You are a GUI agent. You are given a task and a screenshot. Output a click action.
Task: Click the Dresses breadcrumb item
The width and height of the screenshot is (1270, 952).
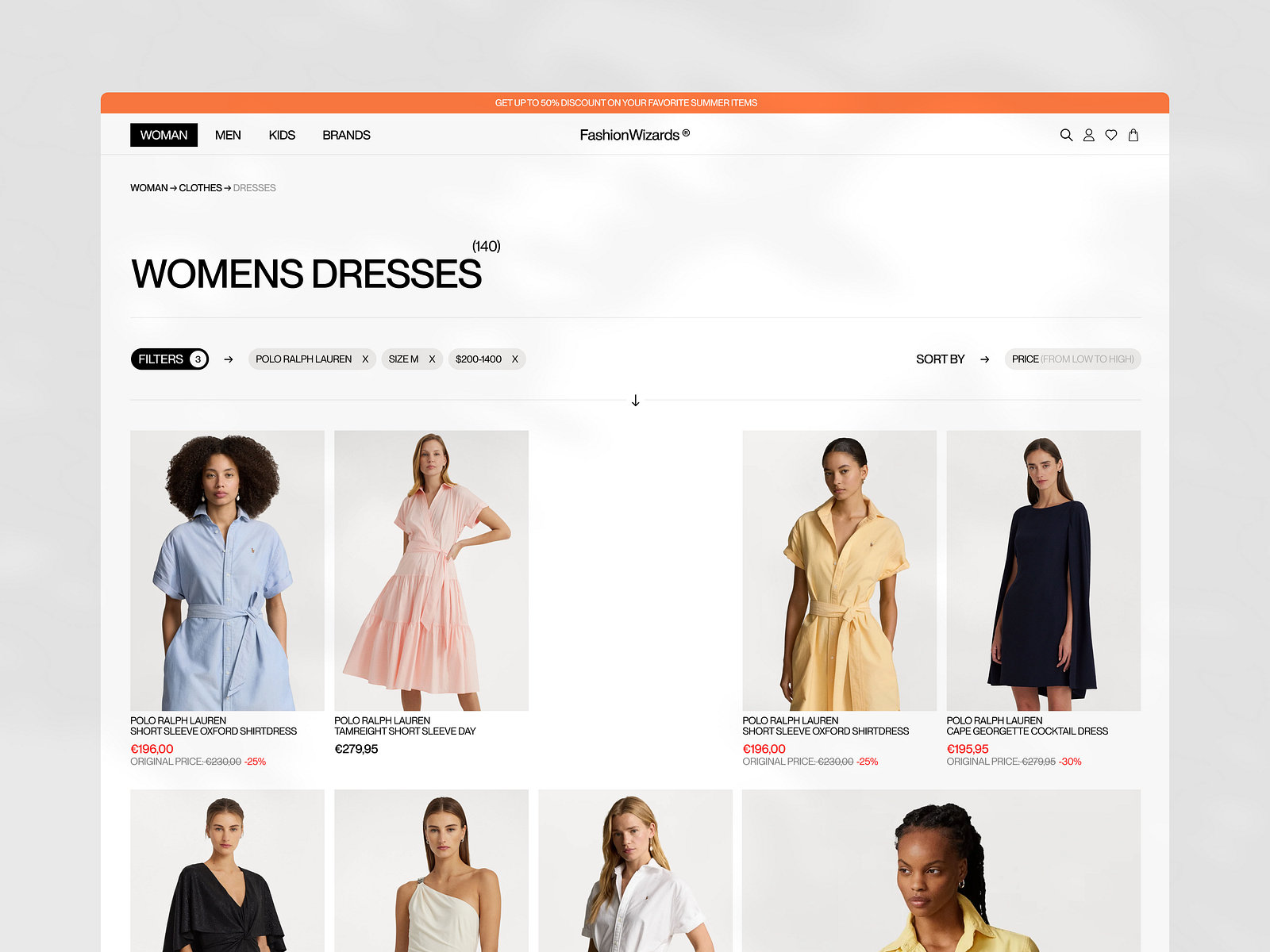click(254, 188)
